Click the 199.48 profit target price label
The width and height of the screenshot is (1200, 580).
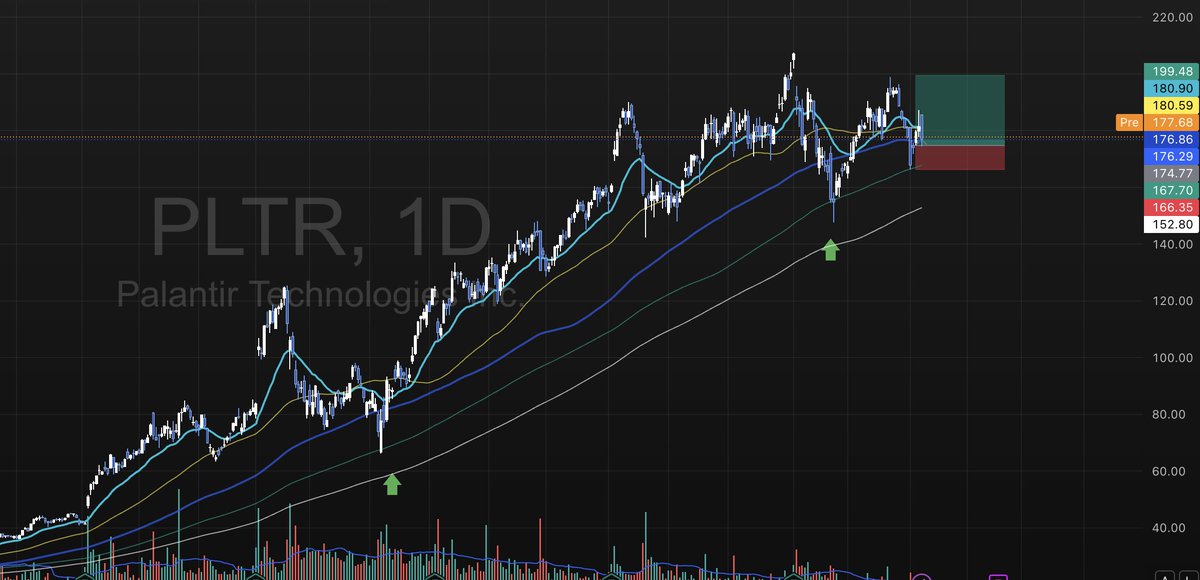click(x=1169, y=71)
